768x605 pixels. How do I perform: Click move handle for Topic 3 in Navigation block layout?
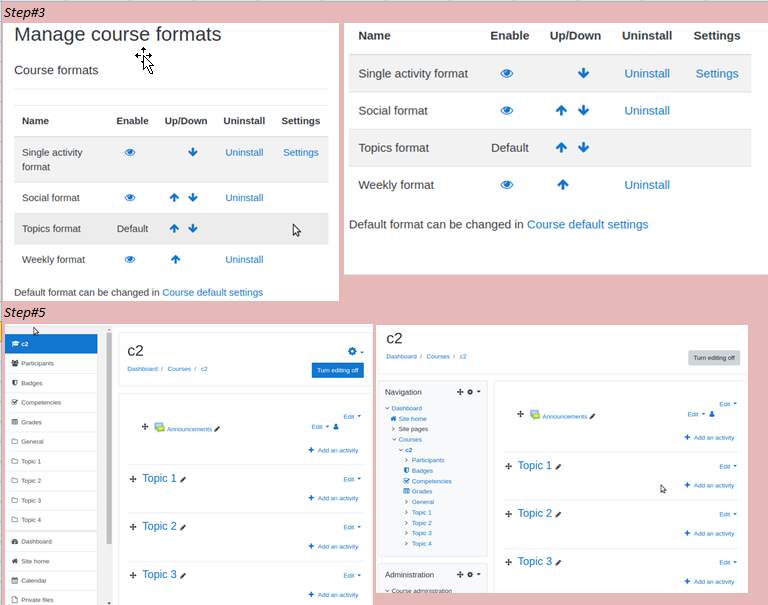pos(508,562)
